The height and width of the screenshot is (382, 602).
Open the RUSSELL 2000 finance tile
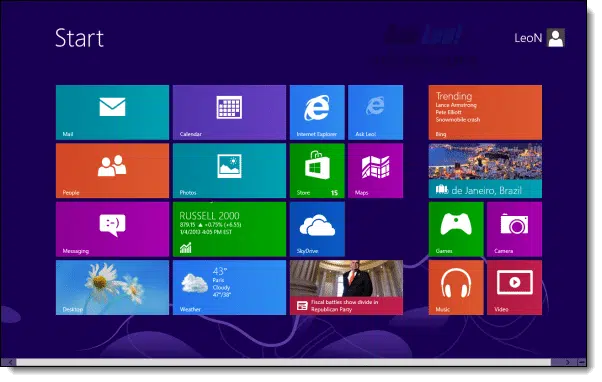tap(229, 229)
